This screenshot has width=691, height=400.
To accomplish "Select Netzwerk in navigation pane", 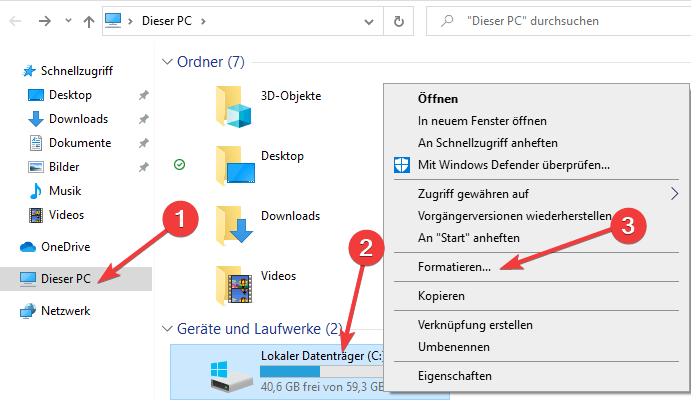I will [65, 311].
